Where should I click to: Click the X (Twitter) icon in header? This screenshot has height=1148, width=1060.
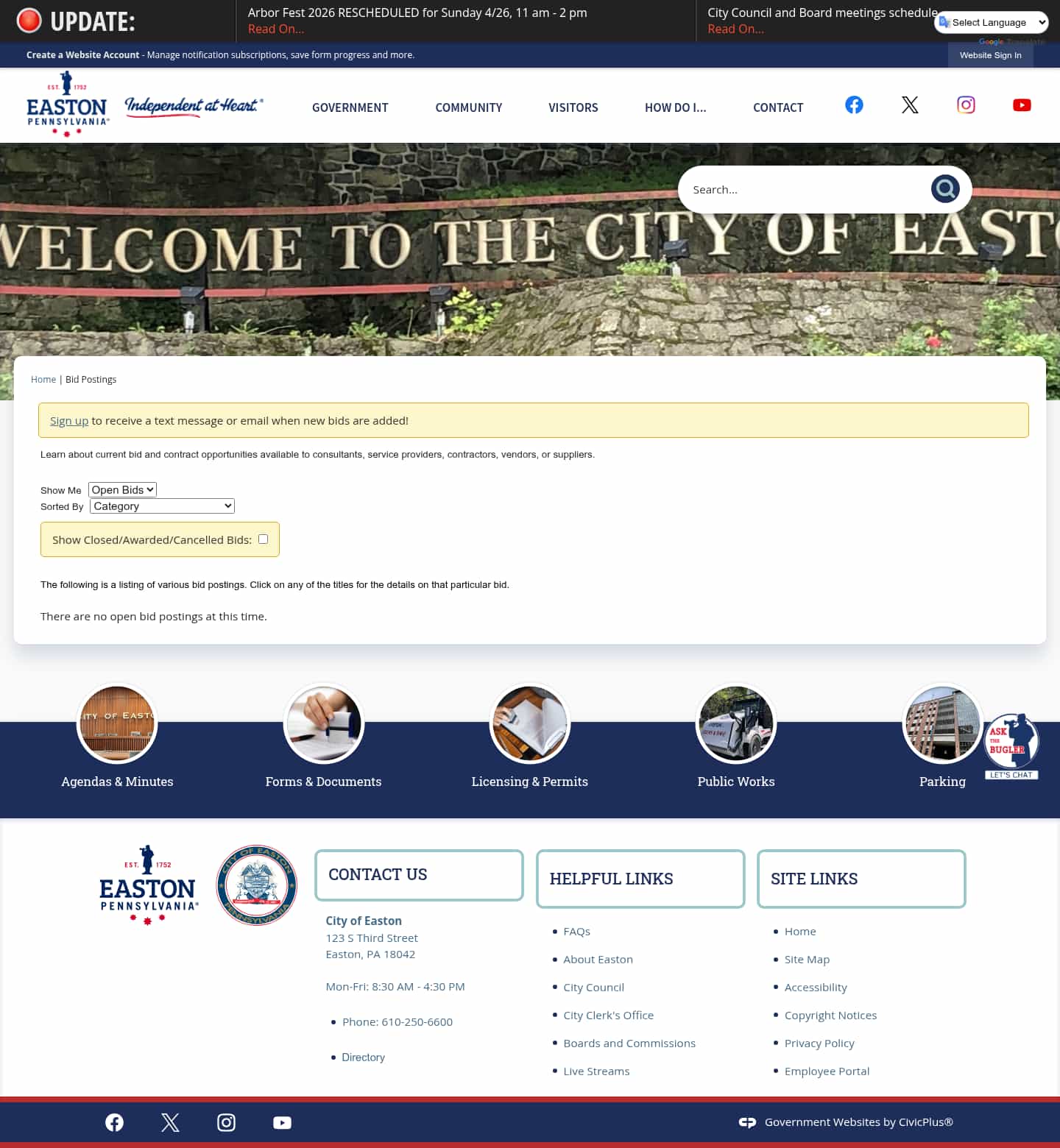(910, 105)
